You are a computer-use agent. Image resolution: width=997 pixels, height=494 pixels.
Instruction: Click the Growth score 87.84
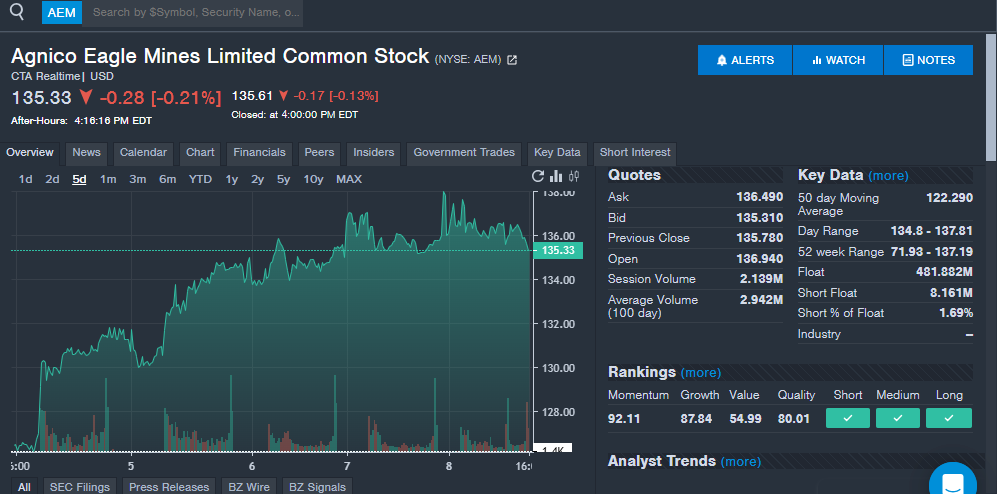696,419
